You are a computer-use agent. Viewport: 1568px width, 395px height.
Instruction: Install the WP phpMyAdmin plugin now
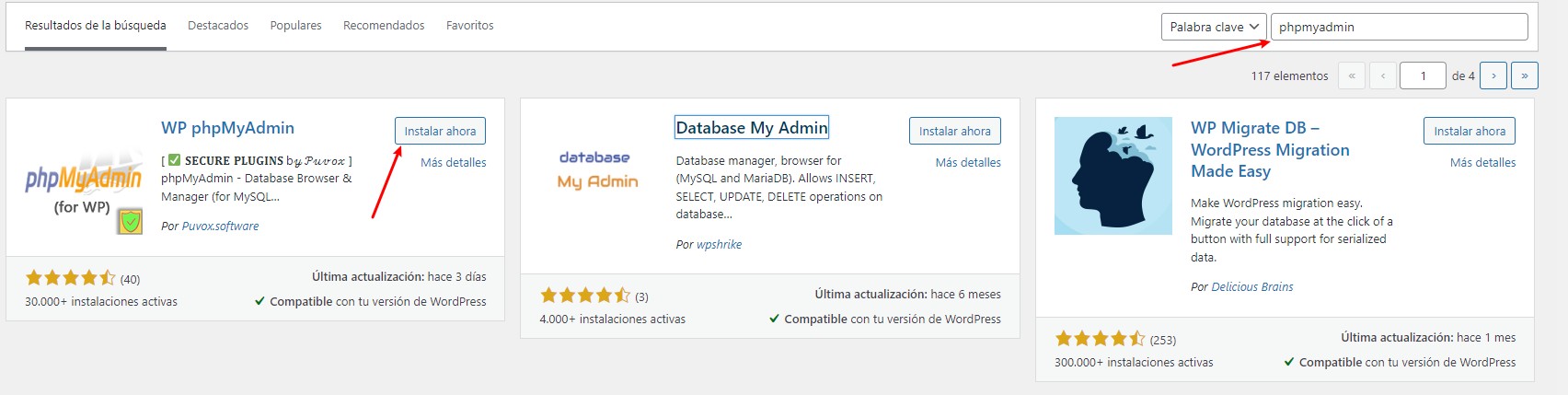point(440,131)
